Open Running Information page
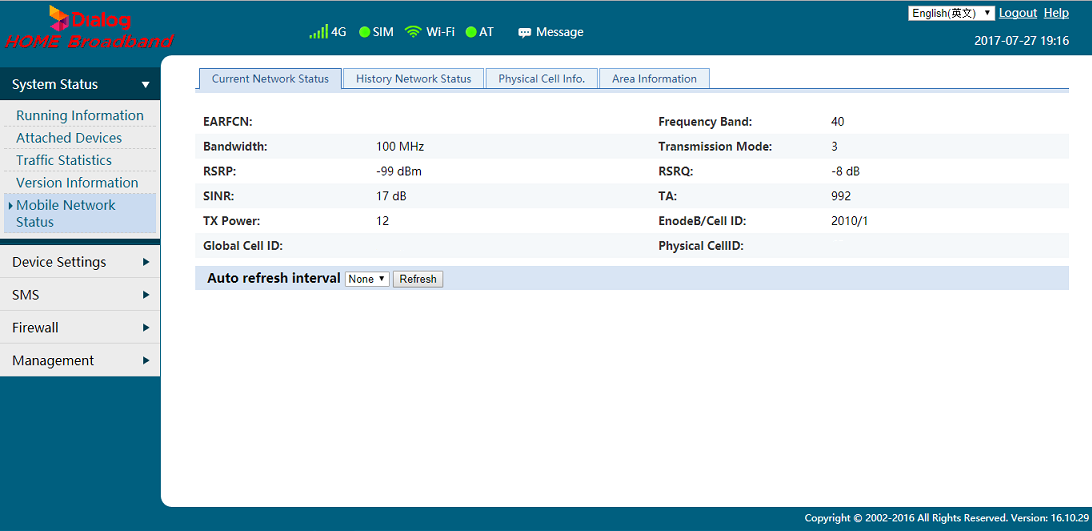The image size is (1092, 531). tap(80, 116)
